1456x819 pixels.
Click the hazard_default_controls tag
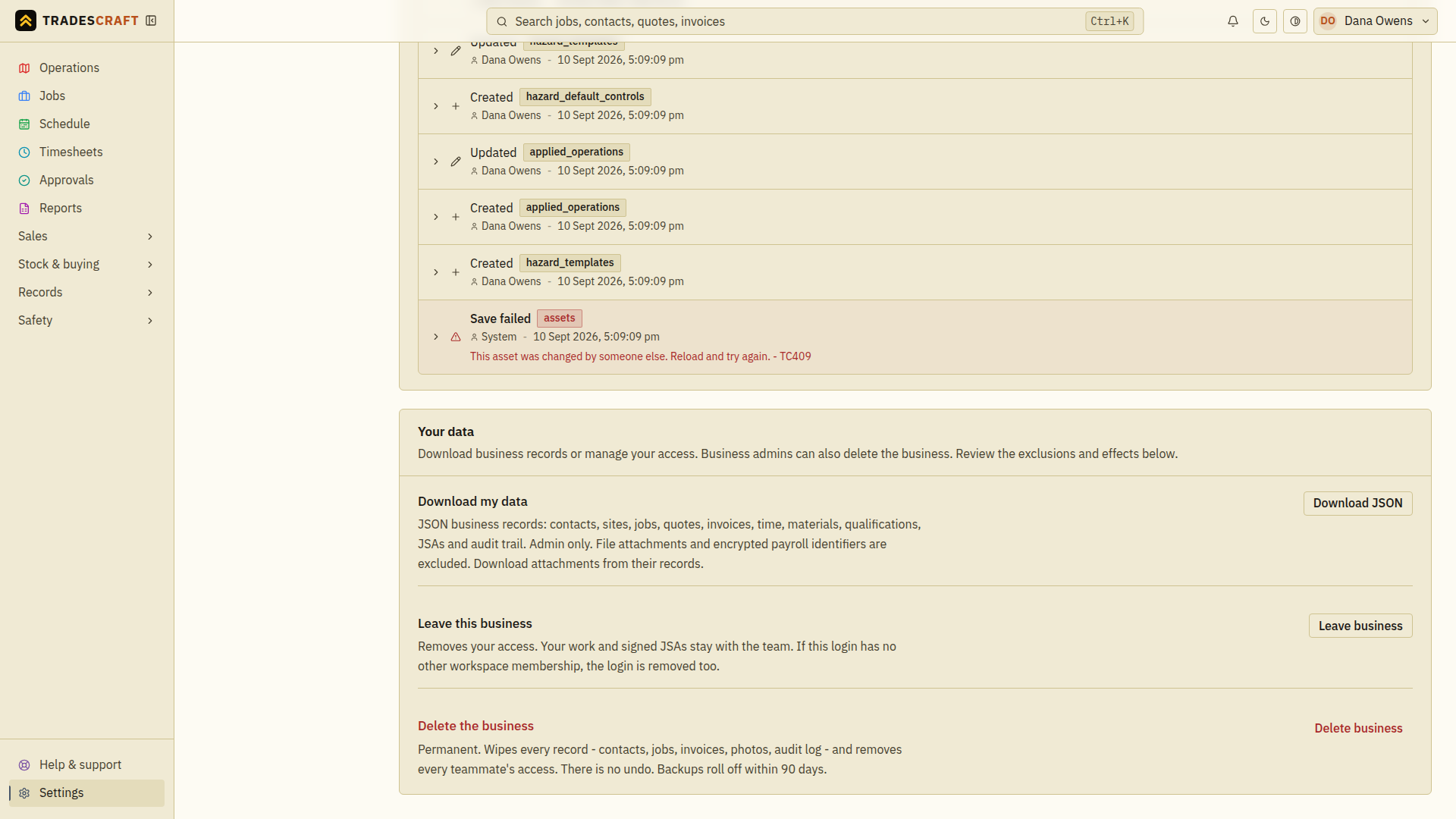585,96
